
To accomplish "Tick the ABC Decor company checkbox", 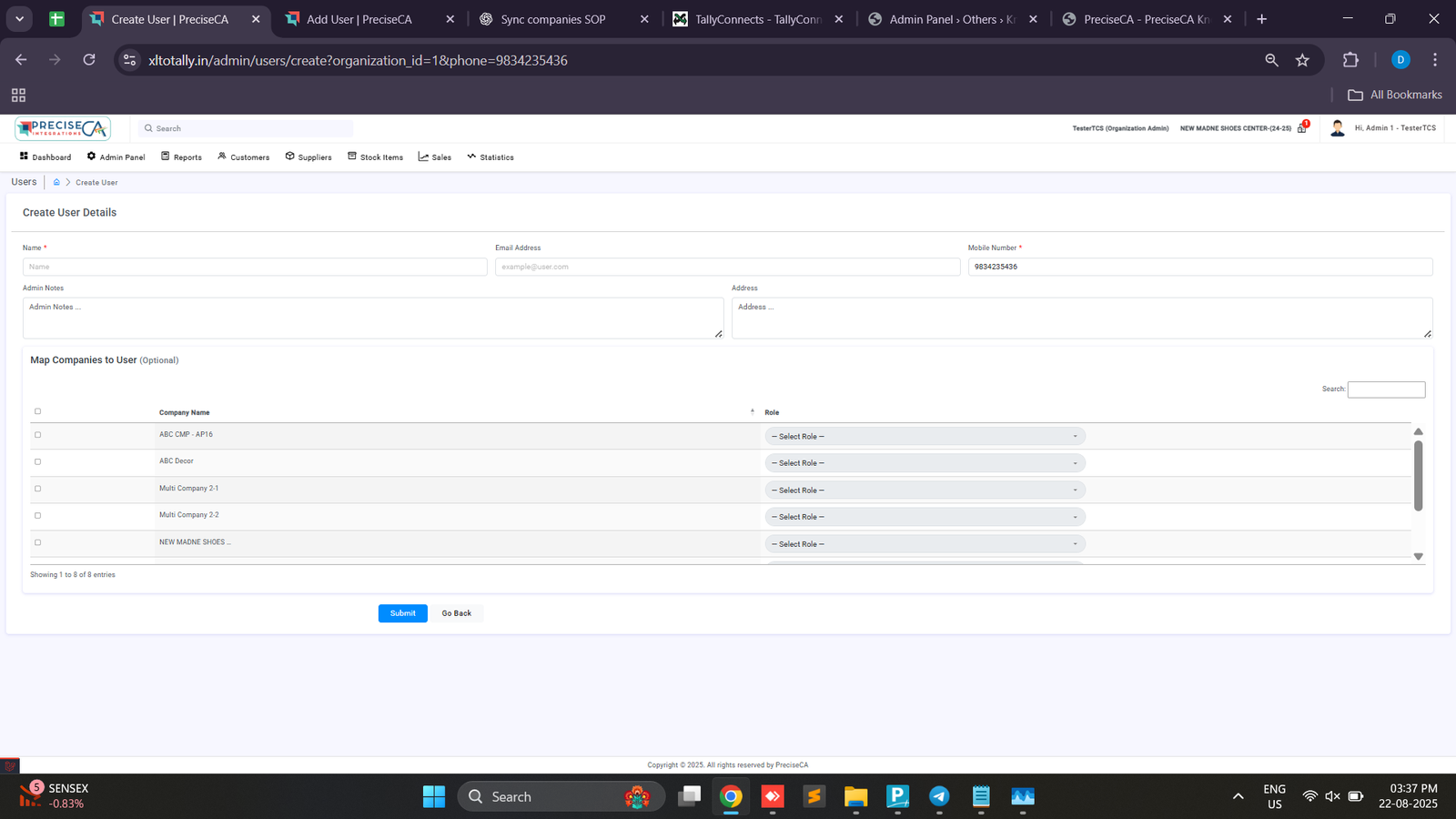I will pyautogui.click(x=37, y=461).
